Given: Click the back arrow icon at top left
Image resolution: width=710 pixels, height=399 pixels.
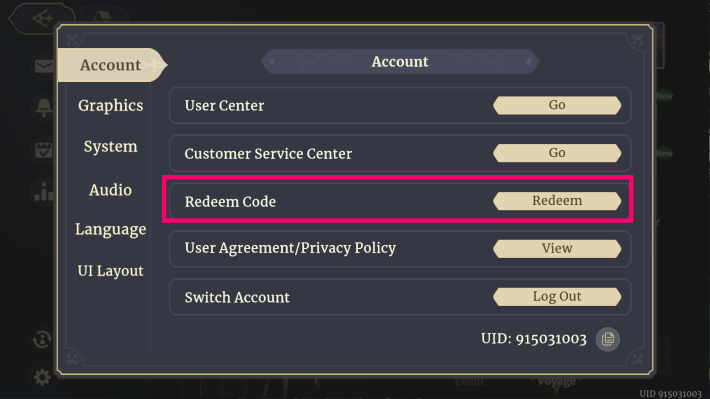Looking at the screenshot, I should coord(42,19).
